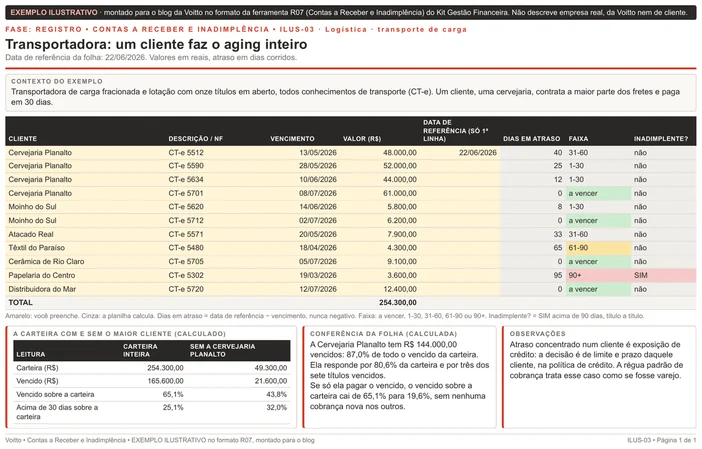
Task: Click the 'CT-e 5705' cell
Action: [186, 261]
